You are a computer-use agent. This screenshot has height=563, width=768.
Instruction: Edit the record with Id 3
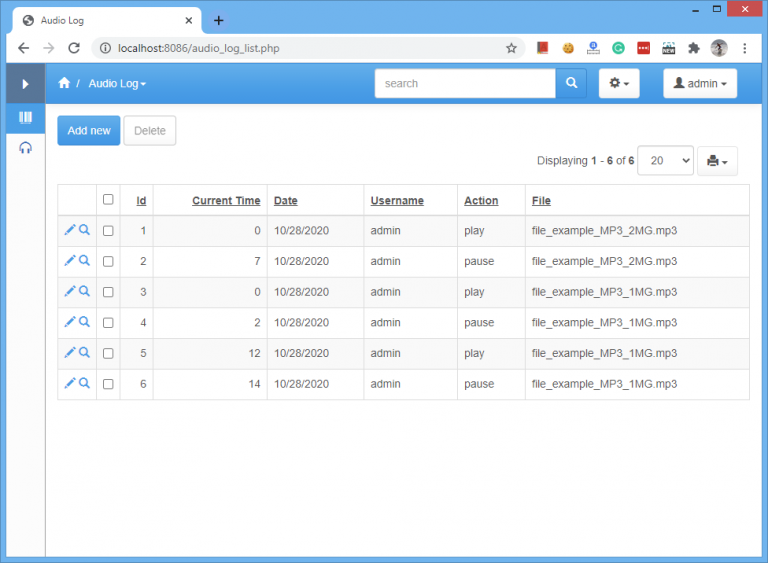pyautogui.click(x=70, y=291)
